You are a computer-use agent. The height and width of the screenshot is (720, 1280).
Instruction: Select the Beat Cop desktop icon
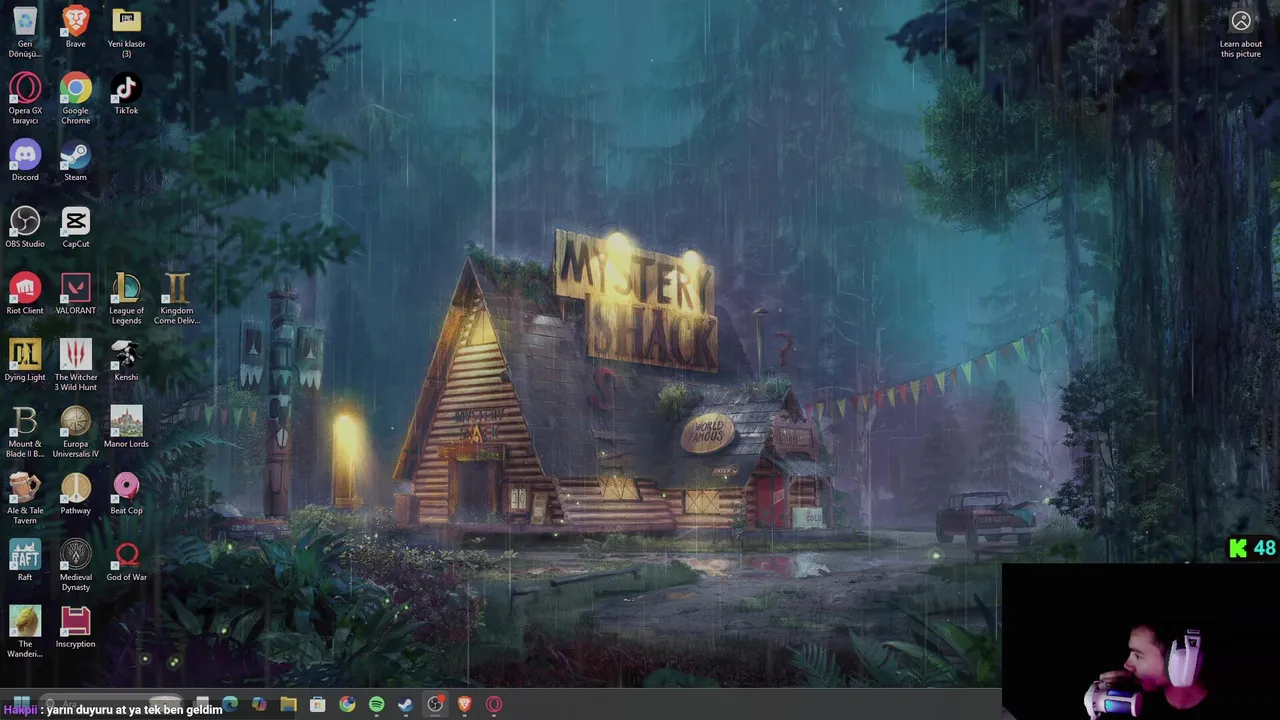click(126, 493)
